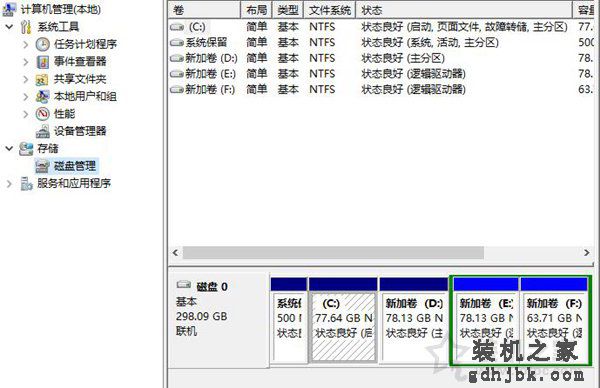Click the drive icon of the 新加卷 (F:) row

coord(177,90)
